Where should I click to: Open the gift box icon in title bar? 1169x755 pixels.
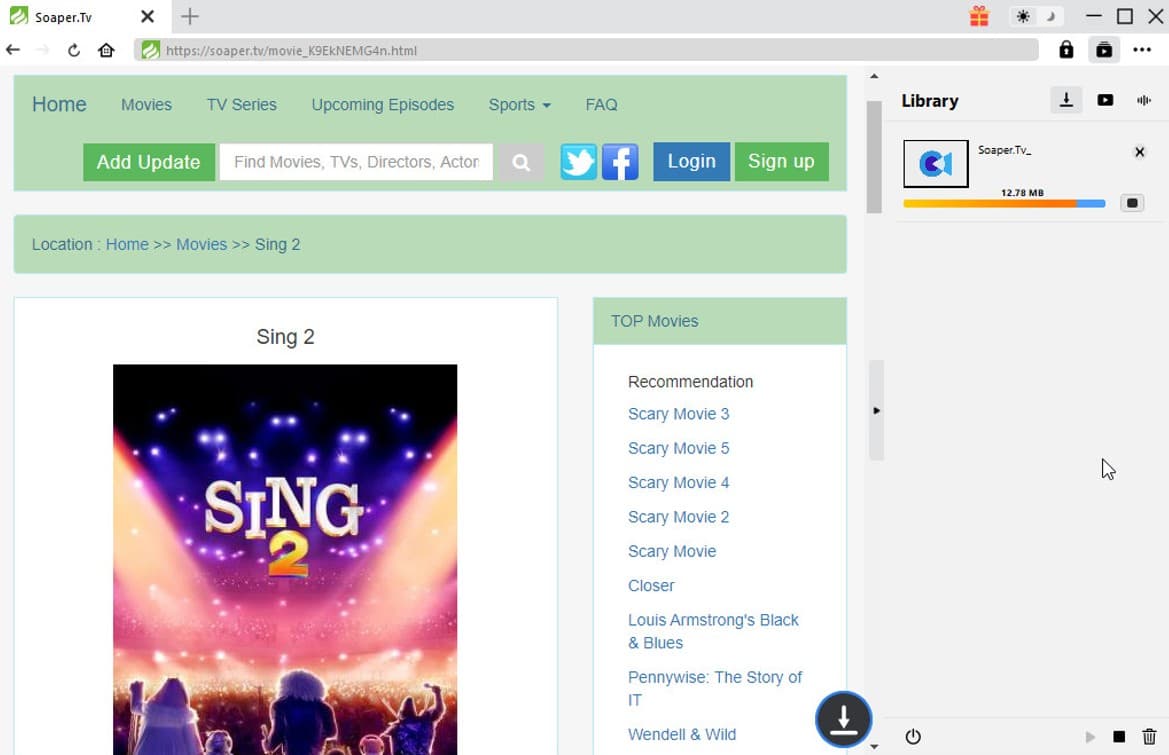point(979,17)
